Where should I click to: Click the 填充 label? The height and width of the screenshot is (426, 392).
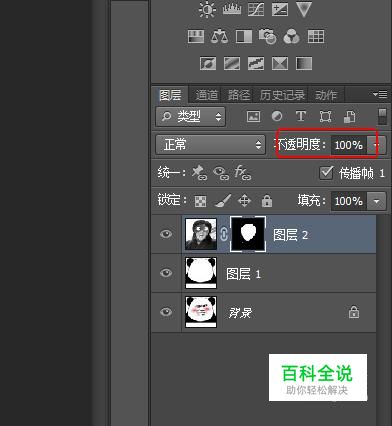click(312, 200)
